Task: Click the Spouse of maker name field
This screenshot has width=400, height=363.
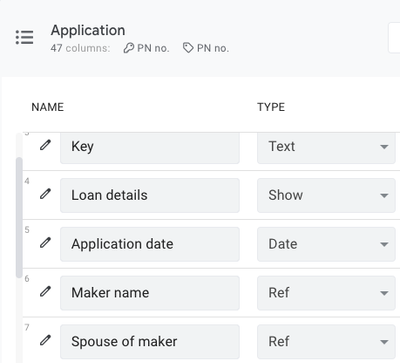Action: click(150, 342)
